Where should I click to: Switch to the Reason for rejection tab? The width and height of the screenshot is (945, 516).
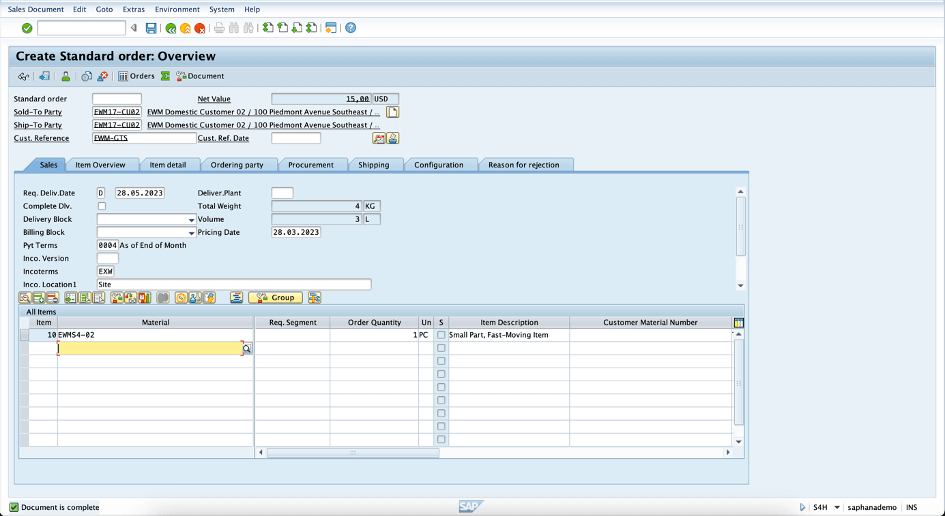point(524,165)
